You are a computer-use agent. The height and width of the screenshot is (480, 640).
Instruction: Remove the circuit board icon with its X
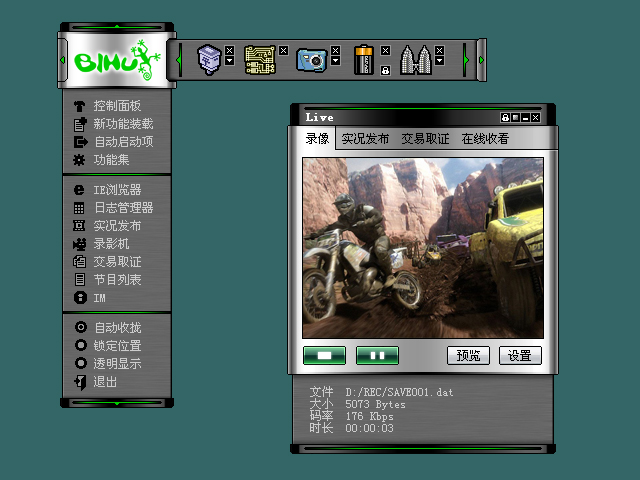point(284,50)
